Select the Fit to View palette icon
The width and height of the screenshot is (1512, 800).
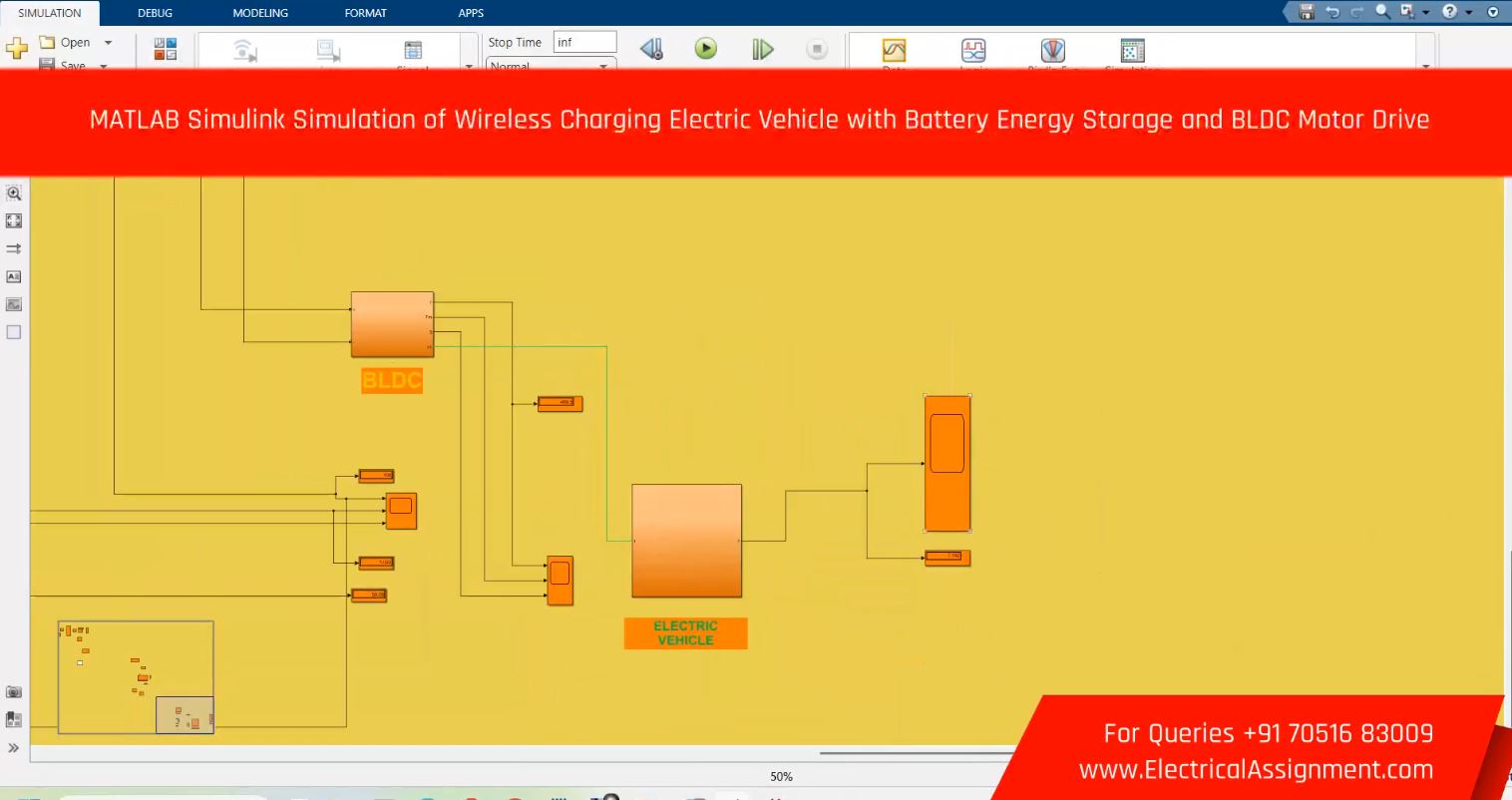click(x=14, y=220)
